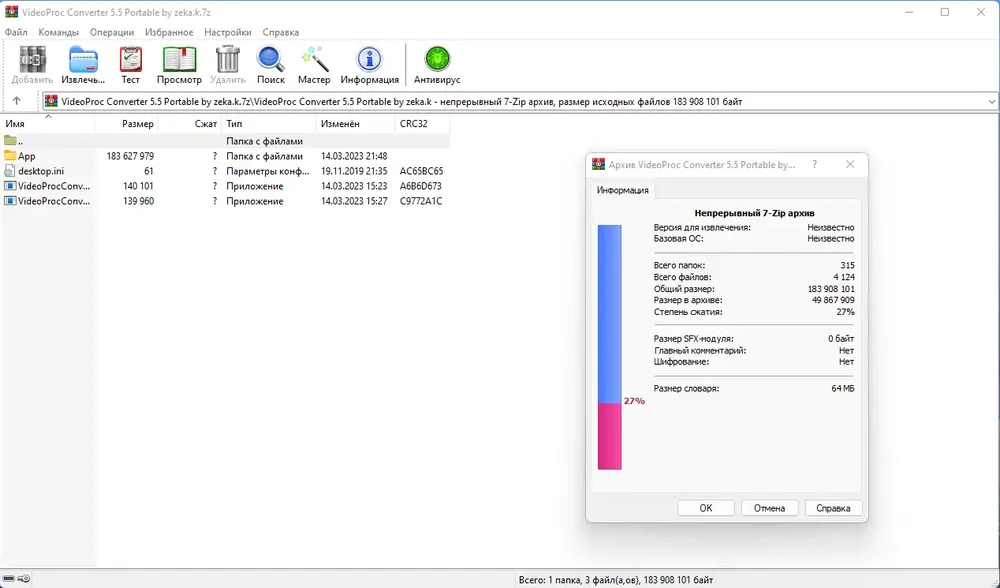1000x588 pixels.
Task: Click size value 140 101
Action: pos(138,186)
